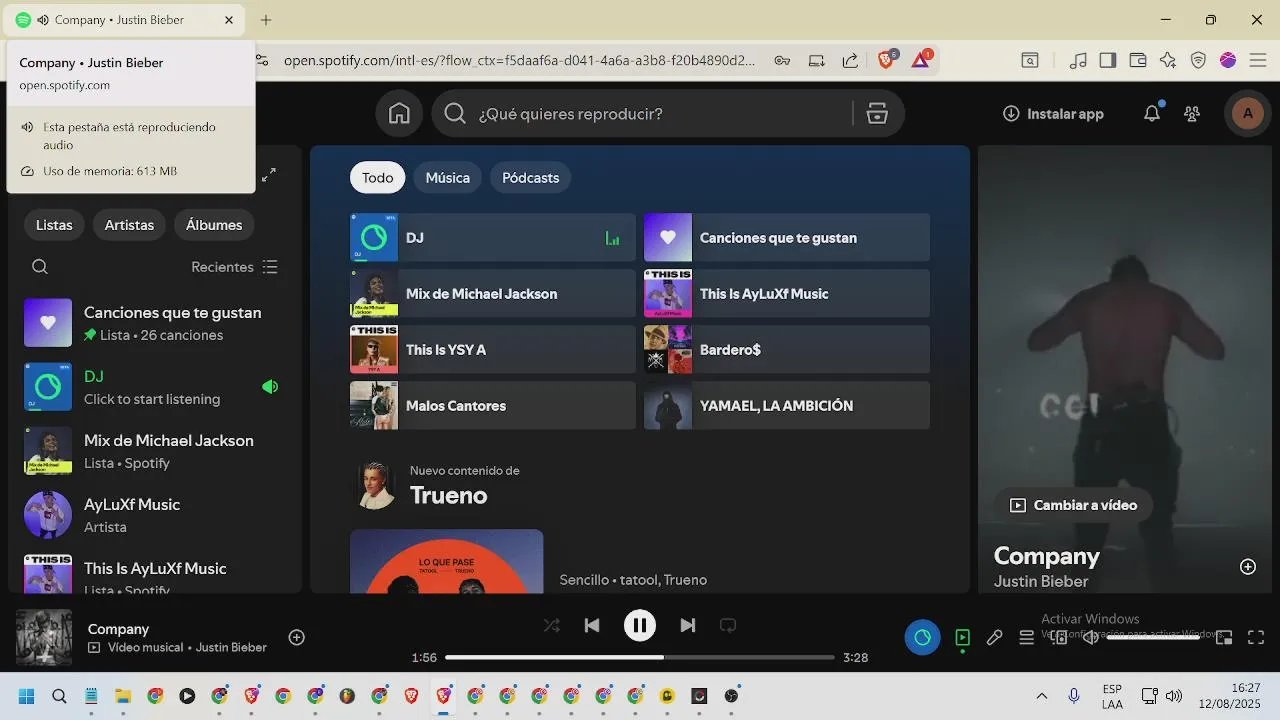Toggle the browser sidebar panel icon
Screen dimensions: 1280x720
(x=1108, y=60)
